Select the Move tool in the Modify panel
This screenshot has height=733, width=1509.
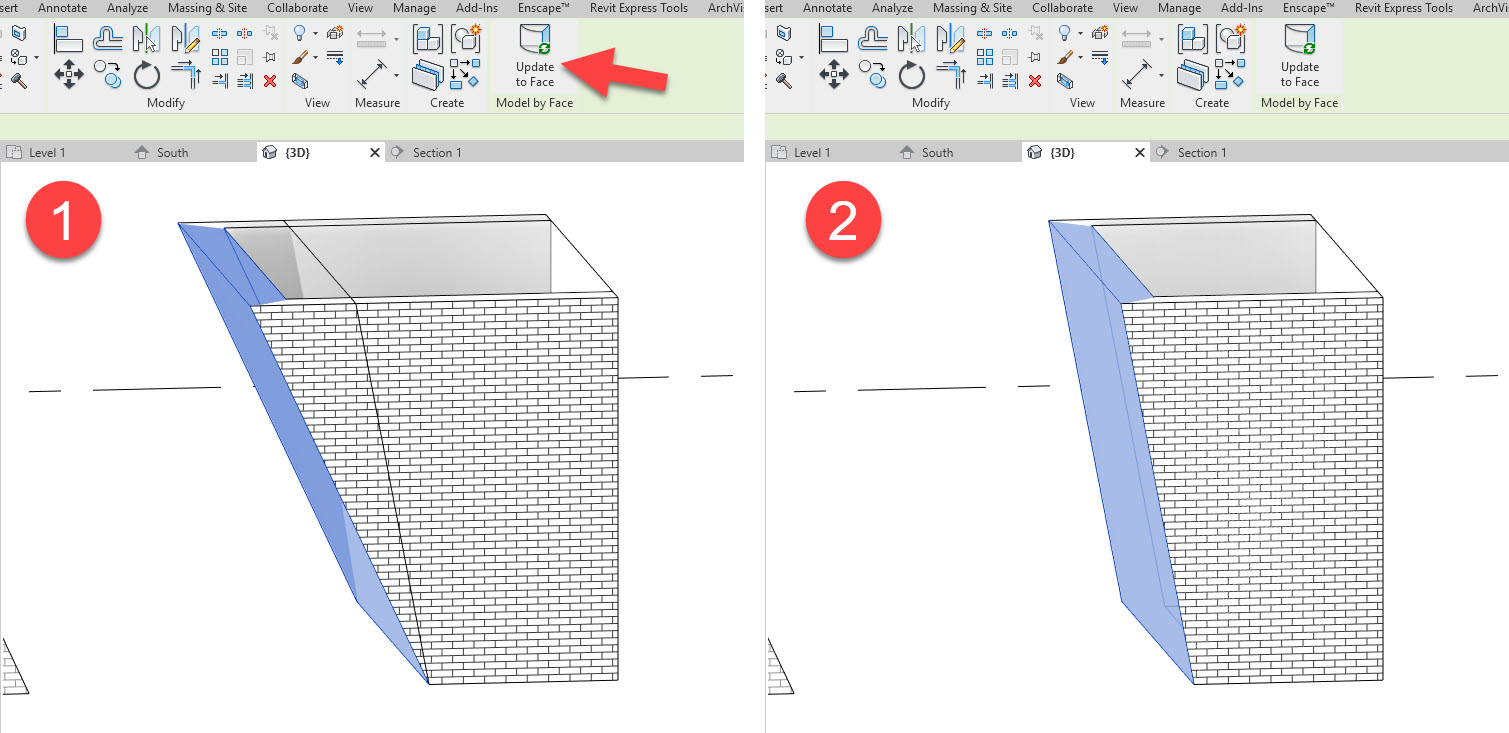(69, 76)
